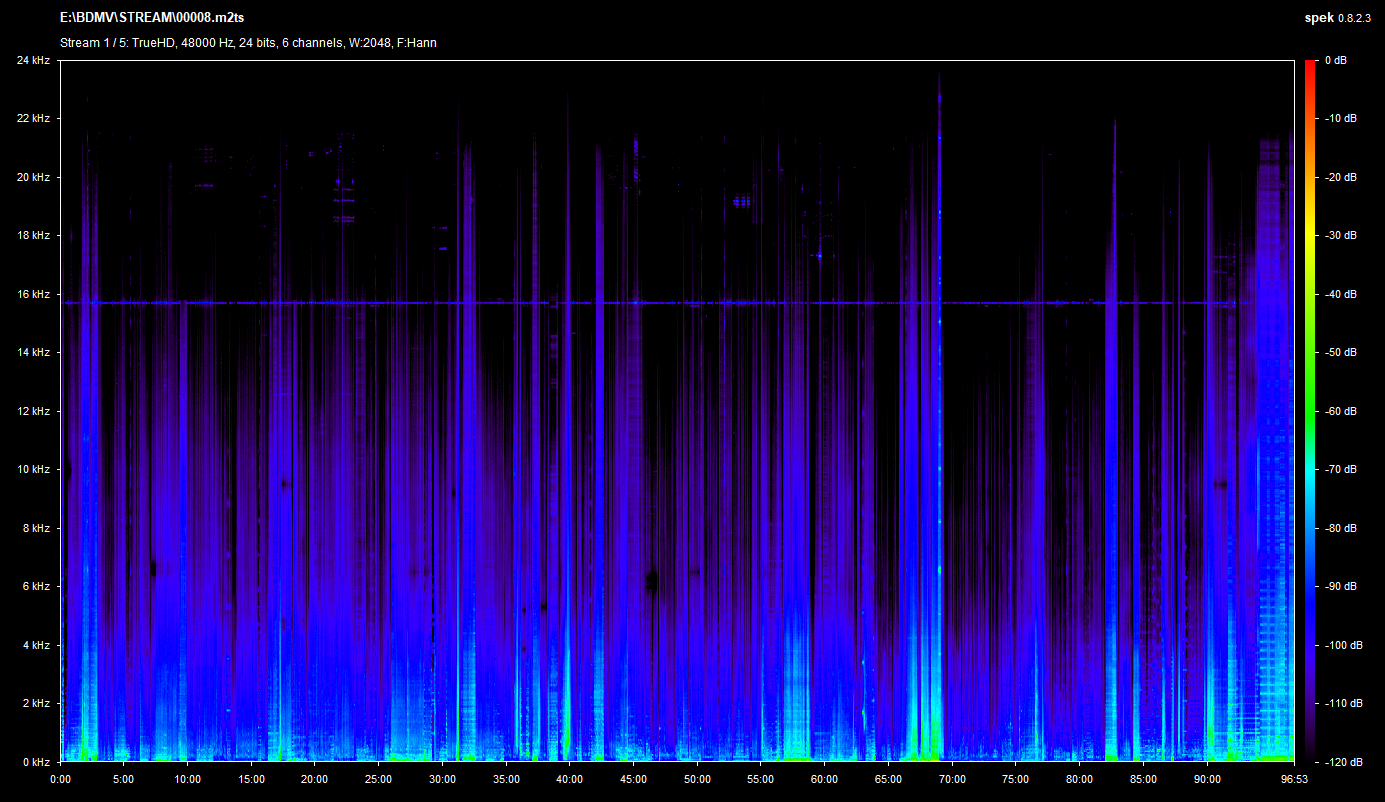Click the 0 kHz frequency axis label

click(x=36, y=762)
